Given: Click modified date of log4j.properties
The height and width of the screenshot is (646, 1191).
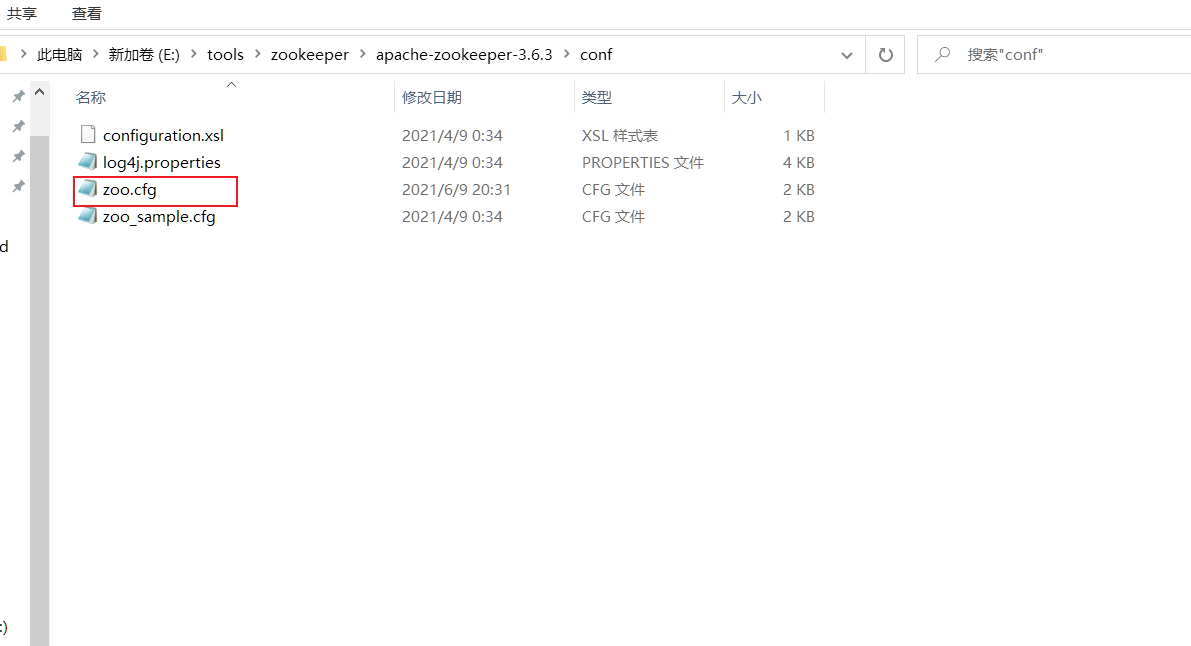Looking at the screenshot, I should pyautogui.click(x=452, y=163).
